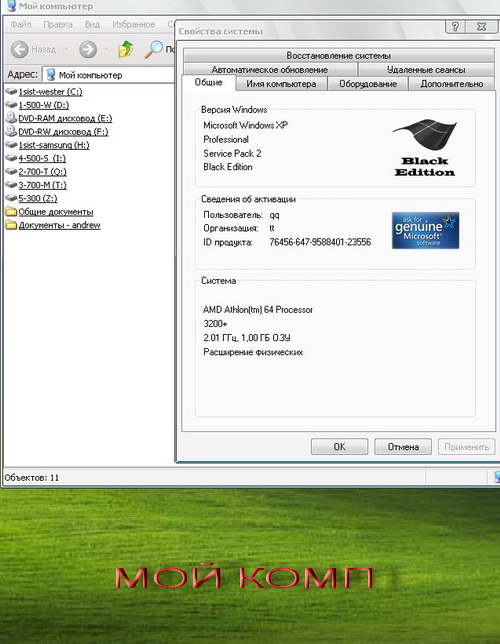This screenshot has height=644, width=500.
Task: Click the Help question mark title button
Action: 455,26
